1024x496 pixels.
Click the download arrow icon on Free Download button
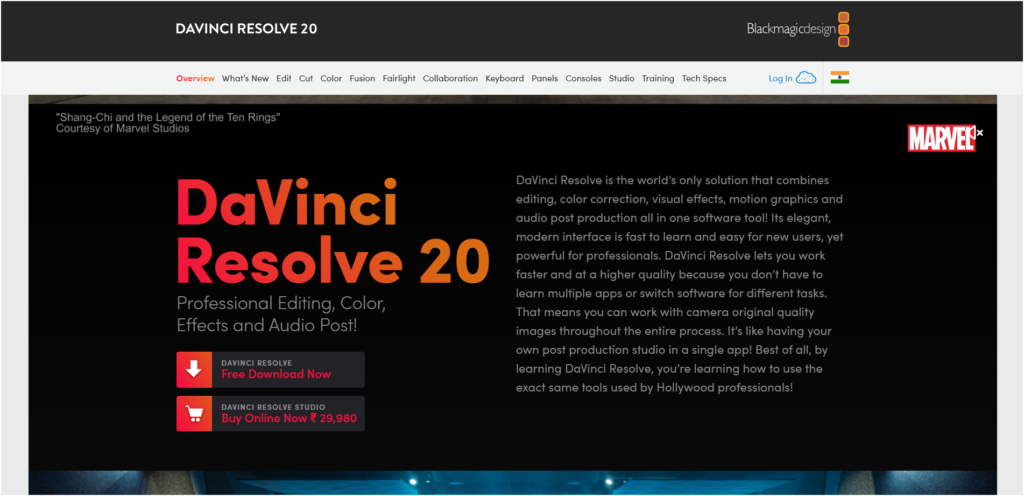[x=194, y=370]
